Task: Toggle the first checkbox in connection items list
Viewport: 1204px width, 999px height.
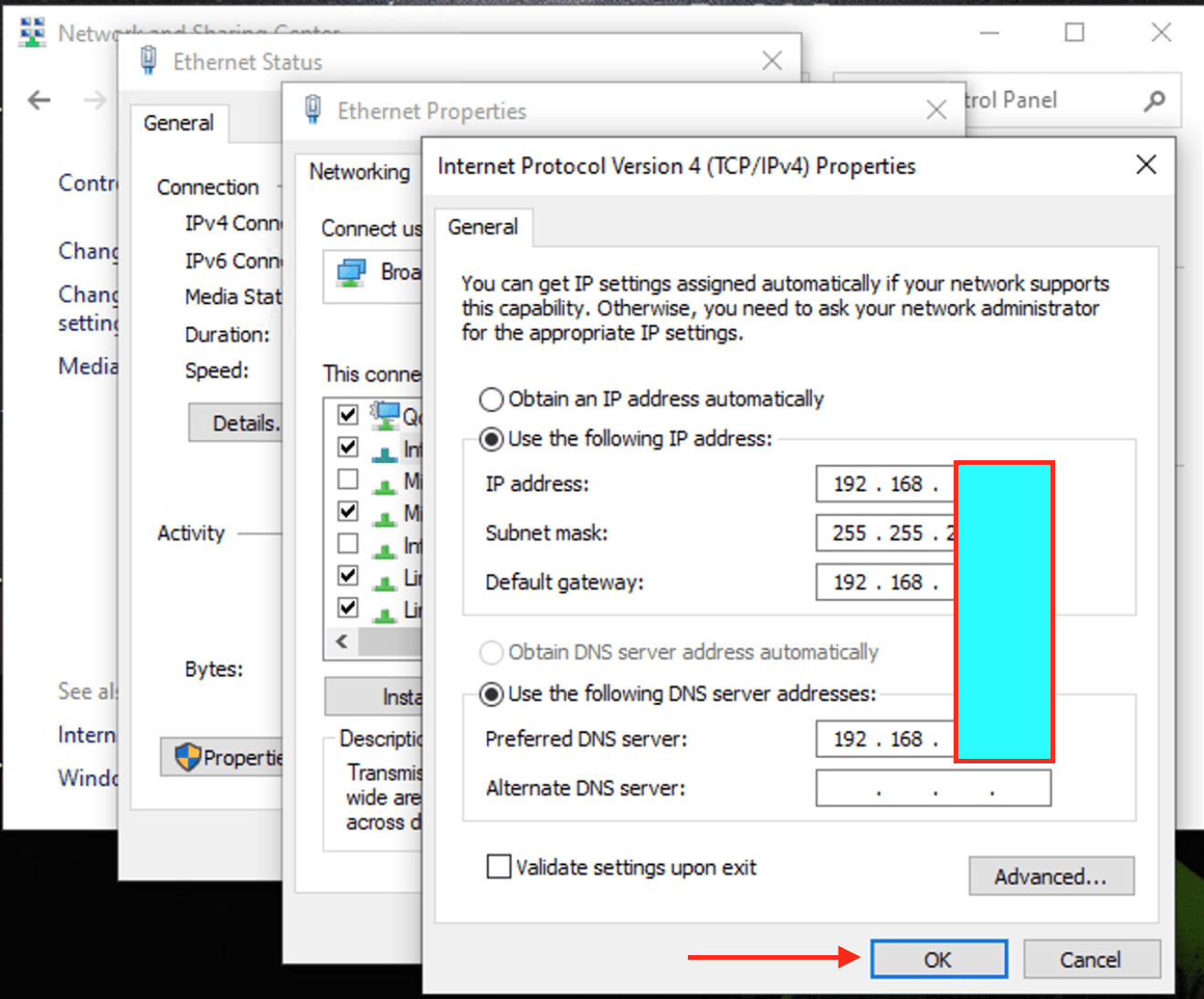Action: pos(348,415)
